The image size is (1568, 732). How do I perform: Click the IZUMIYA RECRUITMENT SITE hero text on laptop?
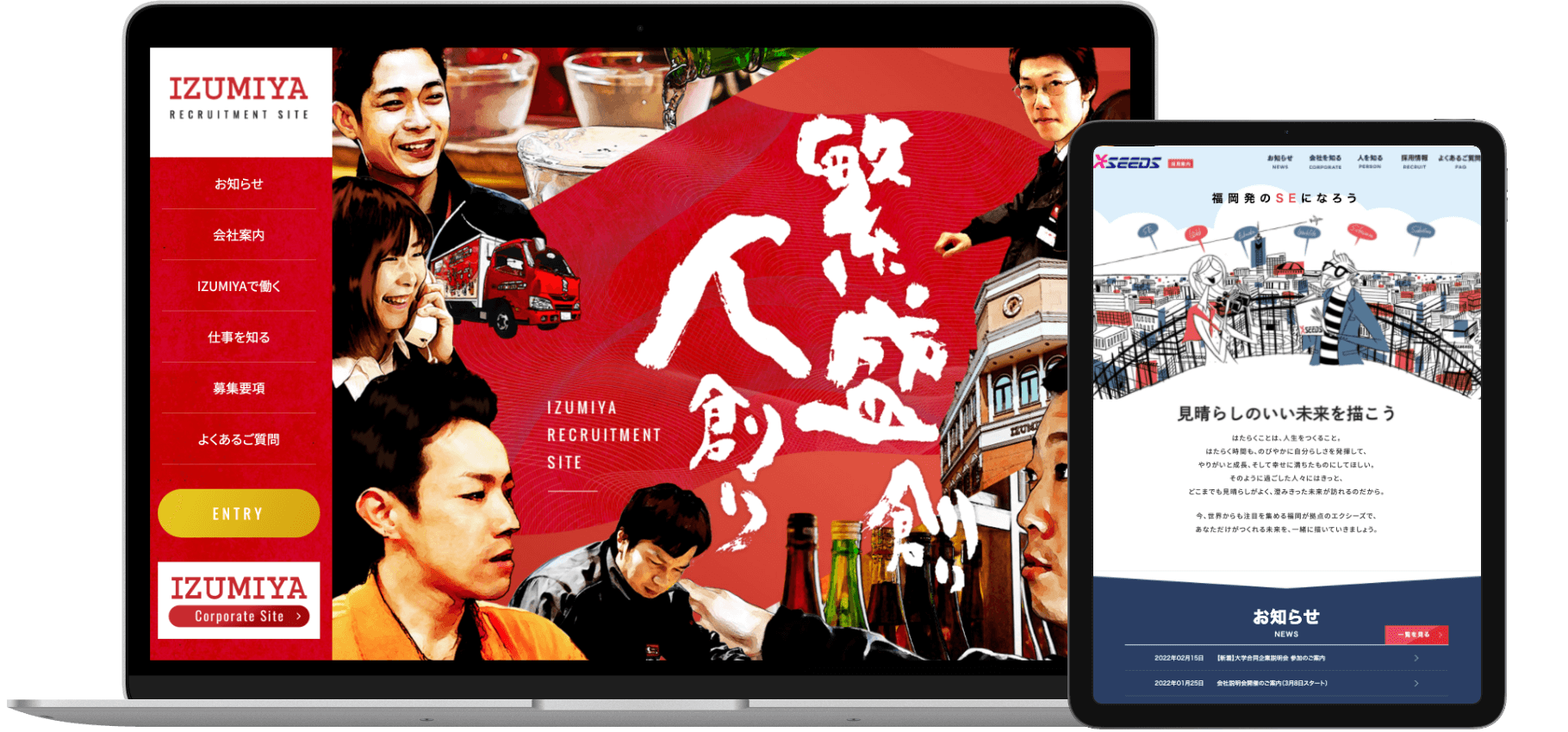point(604,435)
